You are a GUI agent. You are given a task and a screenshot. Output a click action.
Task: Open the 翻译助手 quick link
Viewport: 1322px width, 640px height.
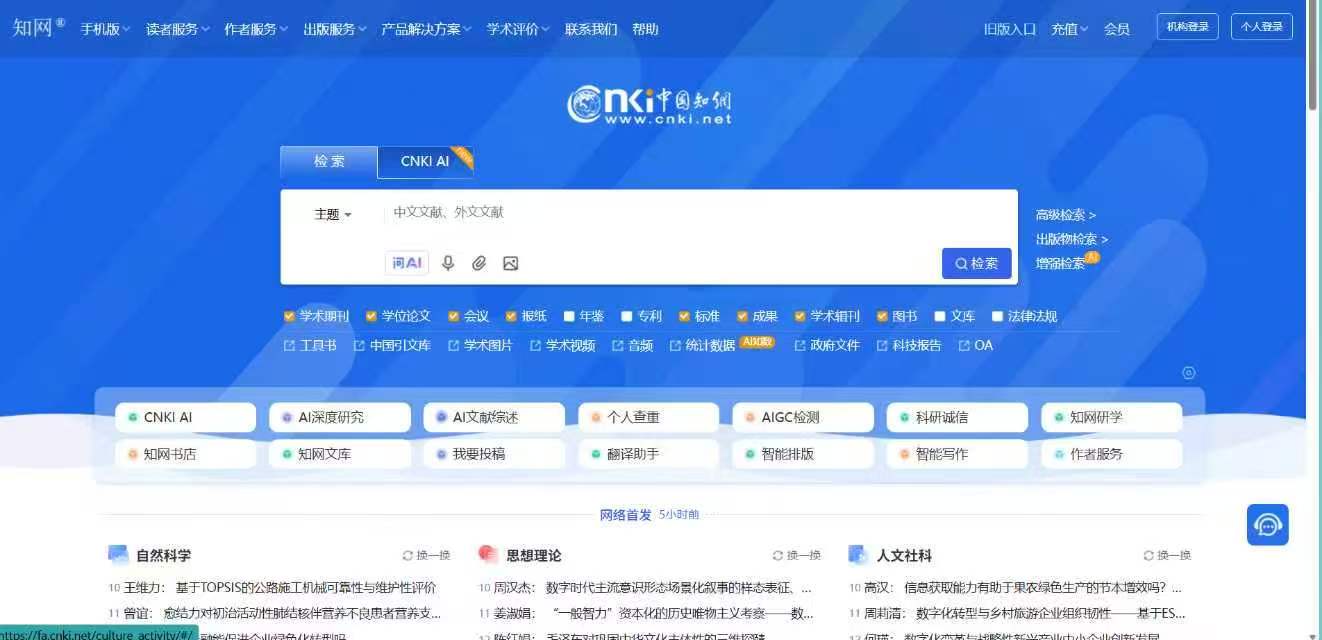(649, 454)
